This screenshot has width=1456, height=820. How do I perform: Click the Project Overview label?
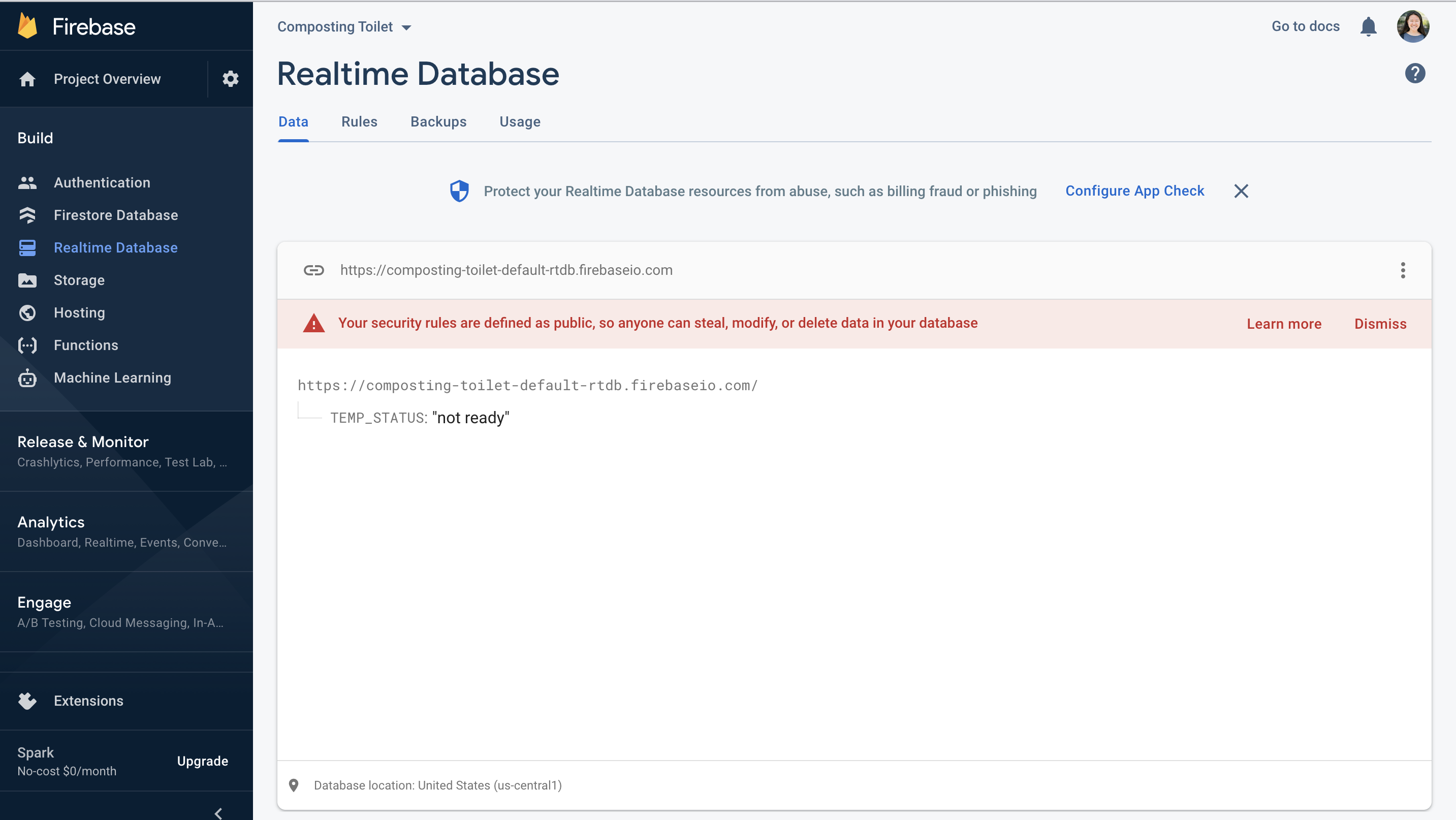click(x=107, y=79)
